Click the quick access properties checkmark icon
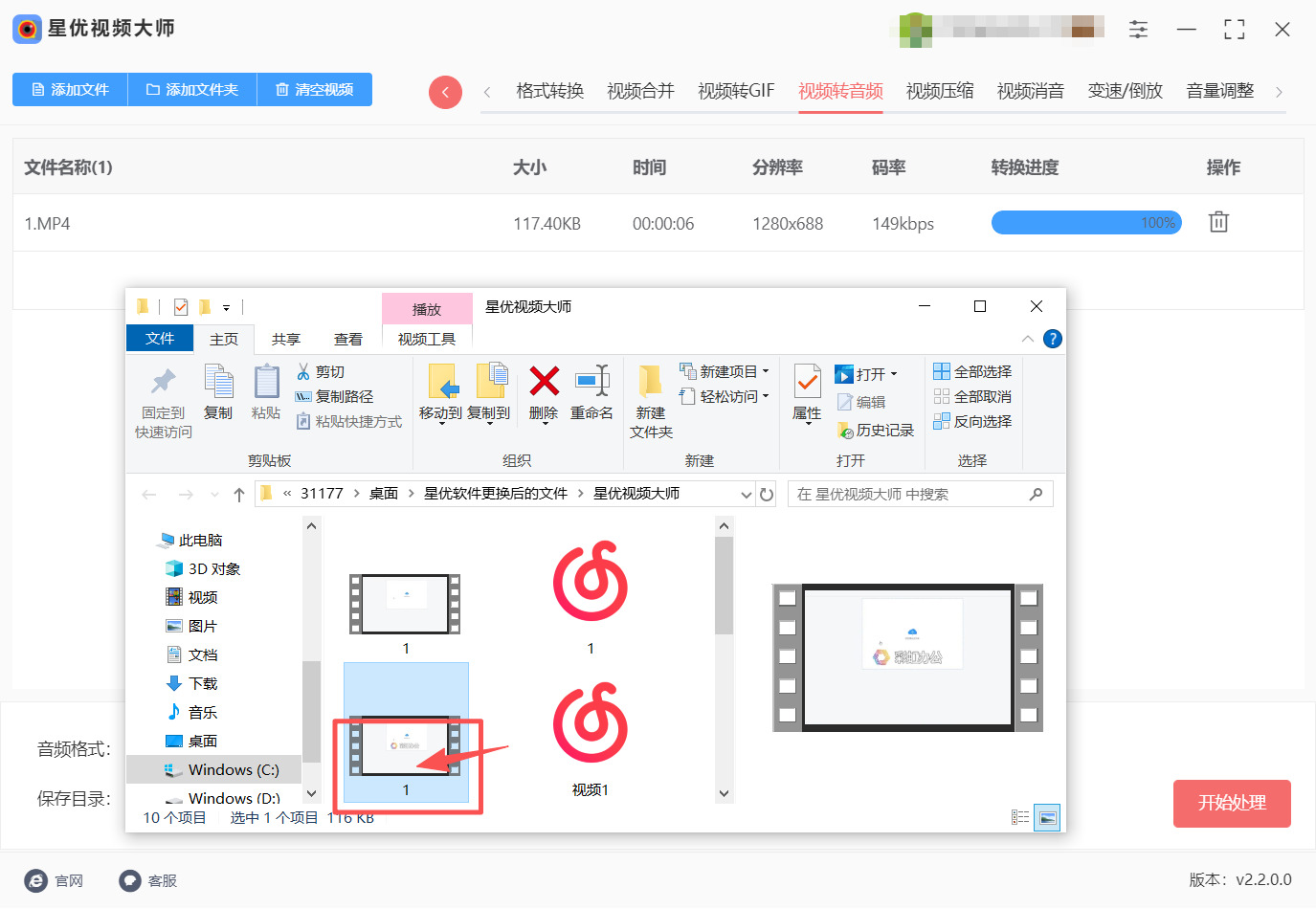1316x909 pixels. click(181, 307)
